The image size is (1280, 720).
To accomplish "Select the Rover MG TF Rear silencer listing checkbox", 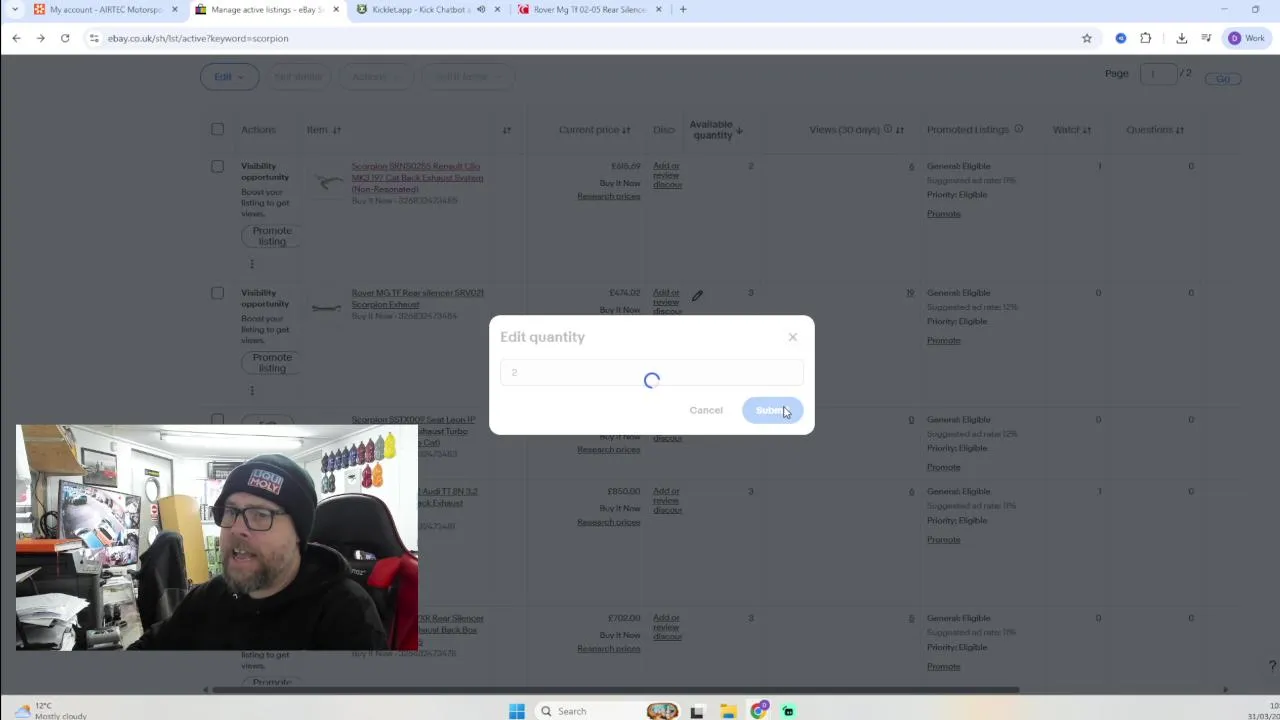I will (x=217, y=293).
